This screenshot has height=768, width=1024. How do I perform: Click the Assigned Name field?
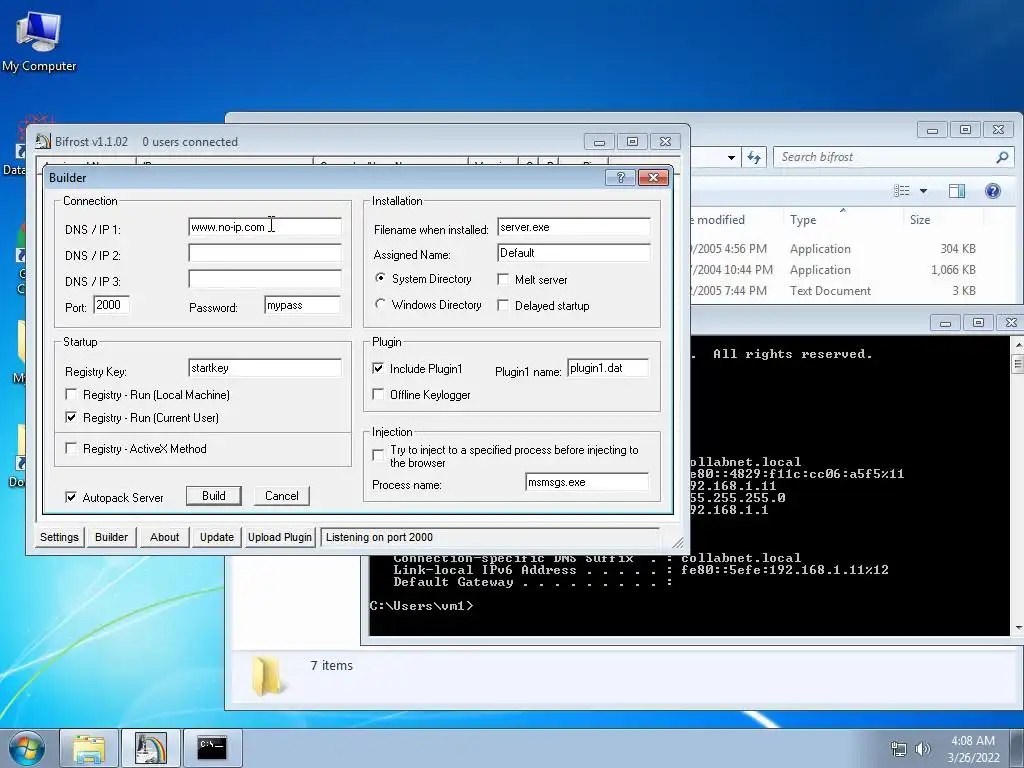pos(573,253)
